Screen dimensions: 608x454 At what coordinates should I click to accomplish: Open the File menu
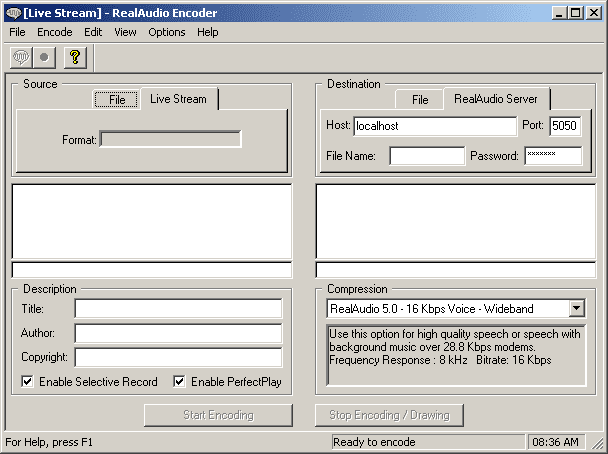[17, 32]
